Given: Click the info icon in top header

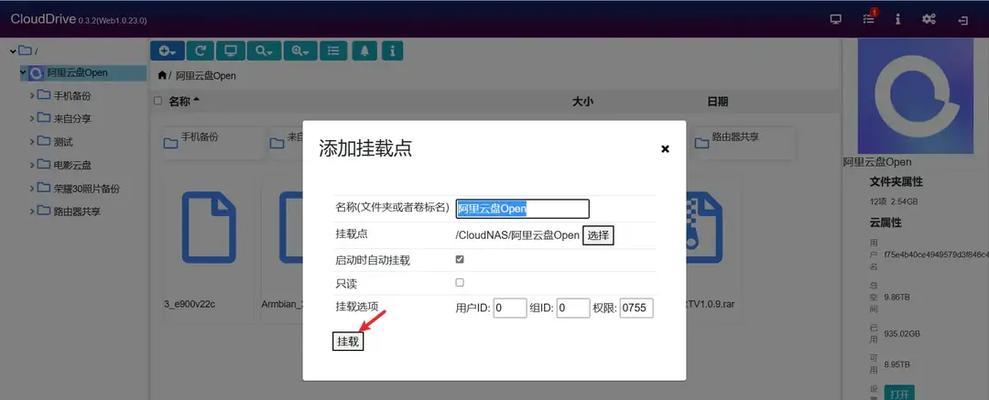Looking at the screenshot, I should click(898, 20).
